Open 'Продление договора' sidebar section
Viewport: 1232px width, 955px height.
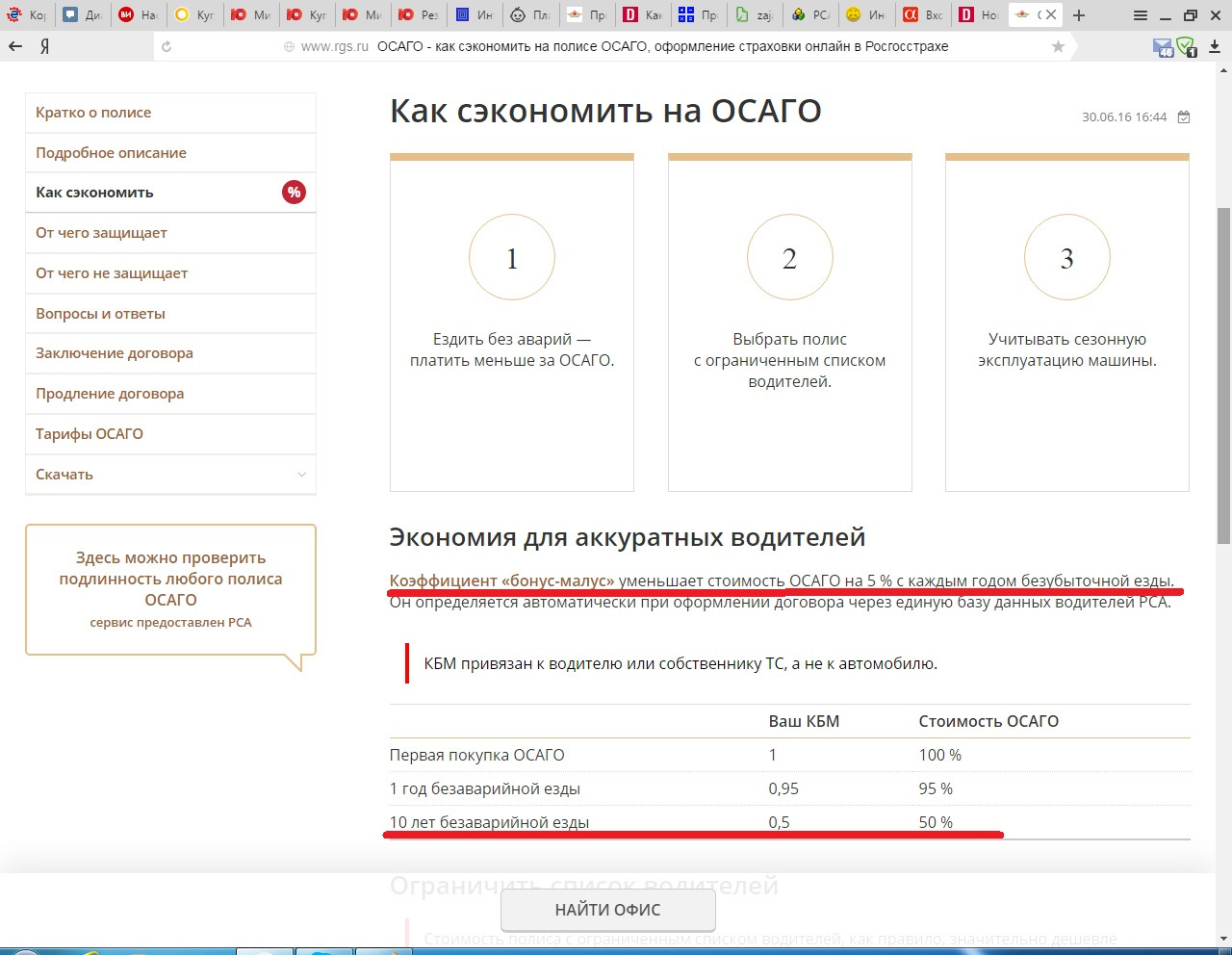170,394
